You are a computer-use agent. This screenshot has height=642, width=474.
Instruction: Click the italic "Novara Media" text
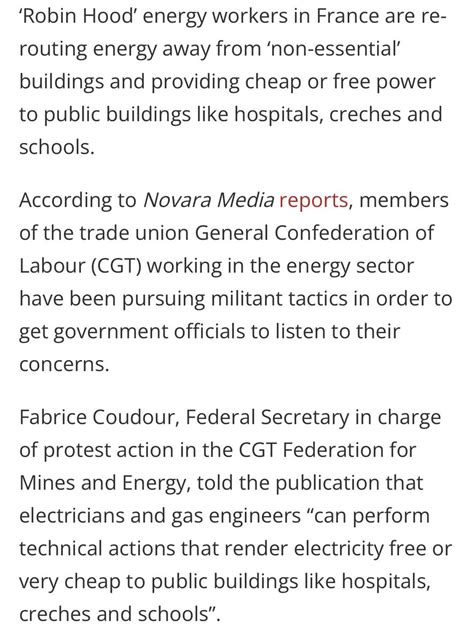(x=208, y=200)
